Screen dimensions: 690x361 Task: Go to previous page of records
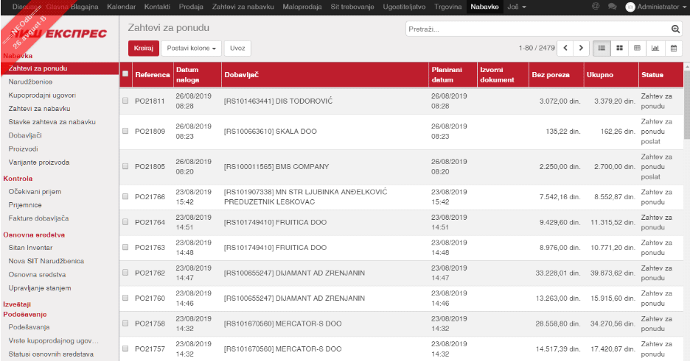pyautogui.click(x=565, y=48)
